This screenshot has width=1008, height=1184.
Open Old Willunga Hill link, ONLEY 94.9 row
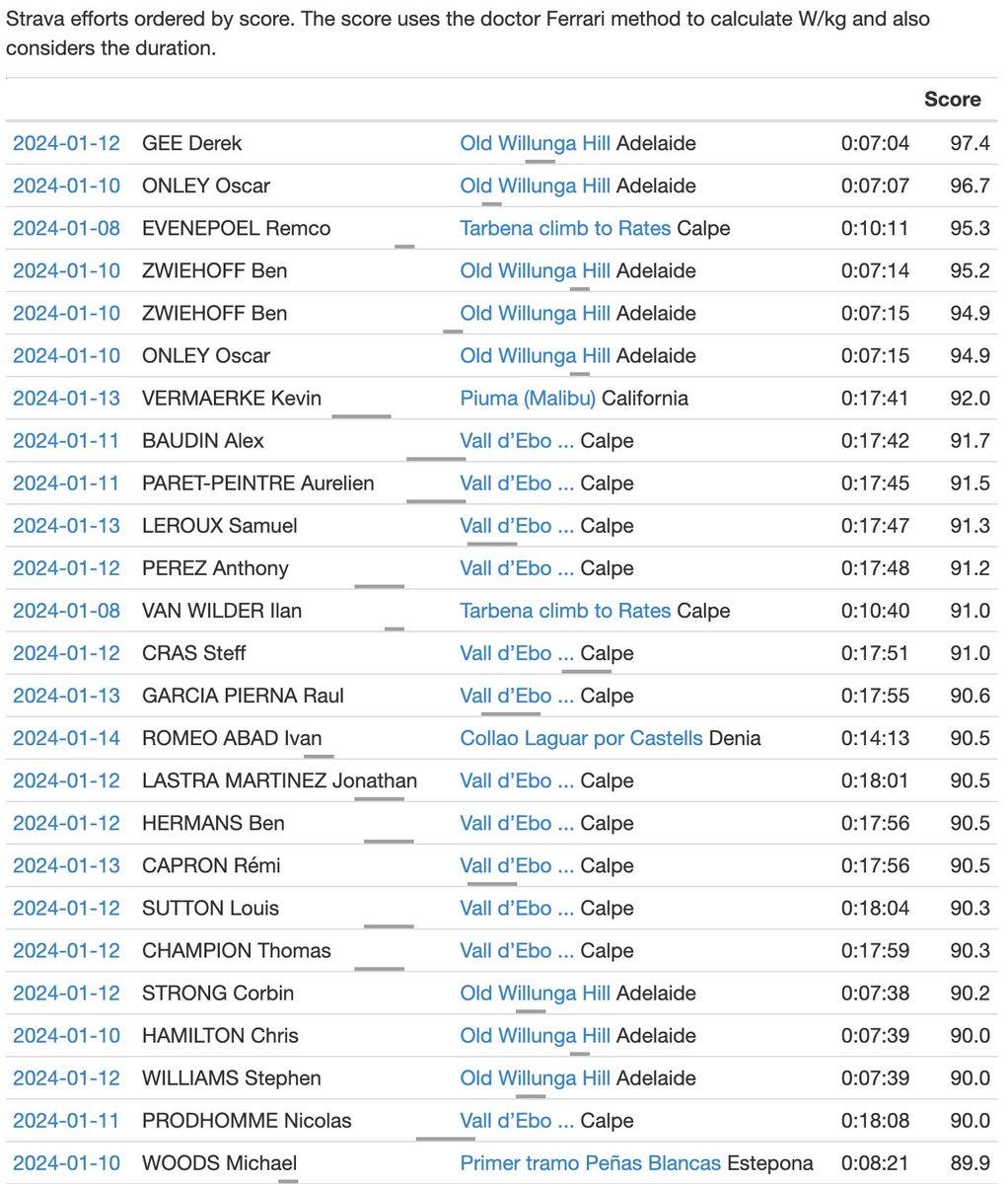(536, 355)
